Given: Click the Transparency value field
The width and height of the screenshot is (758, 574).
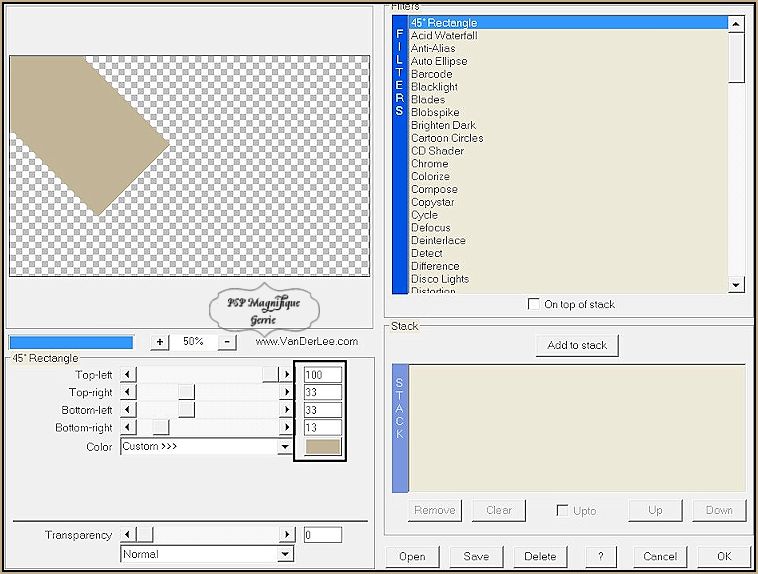Looking at the screenshot, I should pos(322,535).
